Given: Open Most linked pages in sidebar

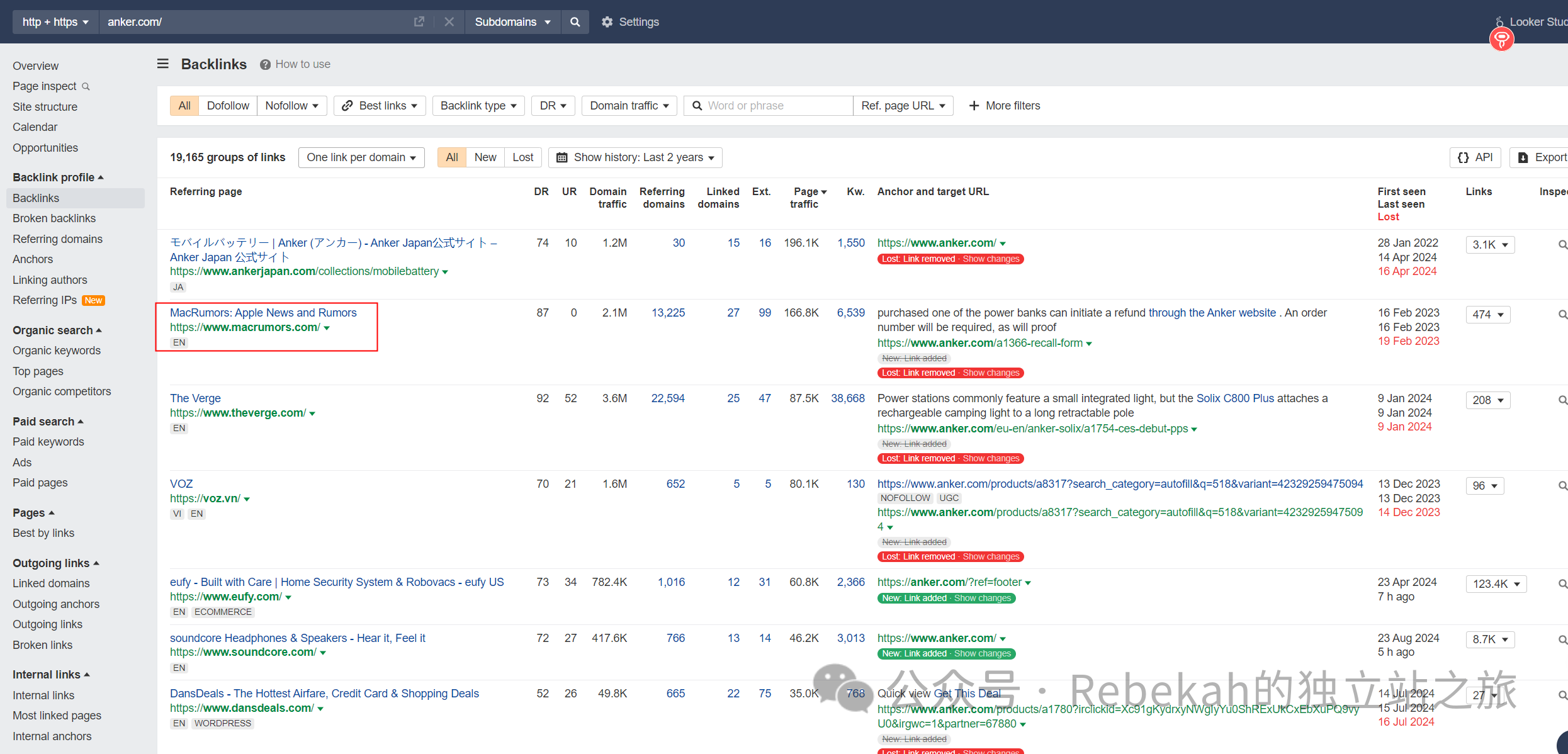Looking at the screenshot, I should [57, 716].
